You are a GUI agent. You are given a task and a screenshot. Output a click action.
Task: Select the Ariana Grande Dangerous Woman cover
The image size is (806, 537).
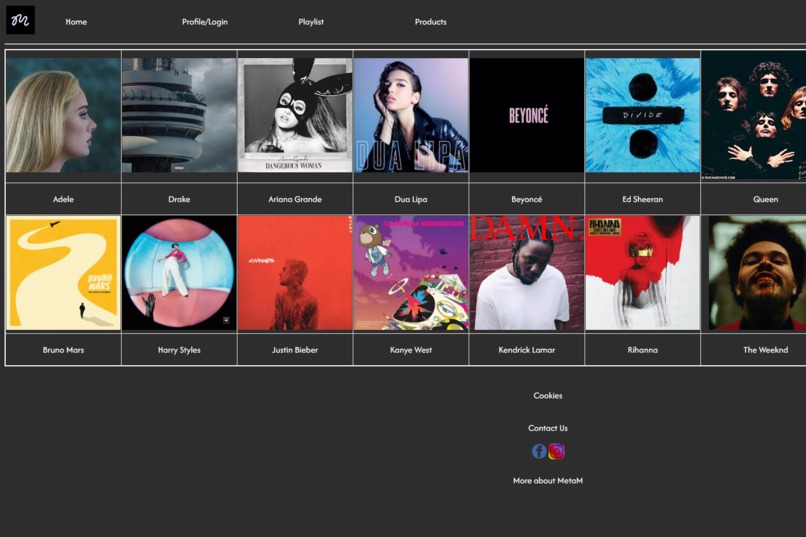pos(295,115)
